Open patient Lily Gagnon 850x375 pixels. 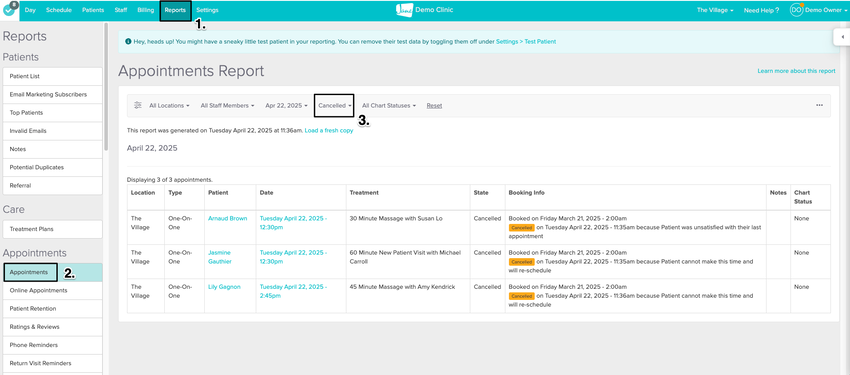click(x=224, y=287)
